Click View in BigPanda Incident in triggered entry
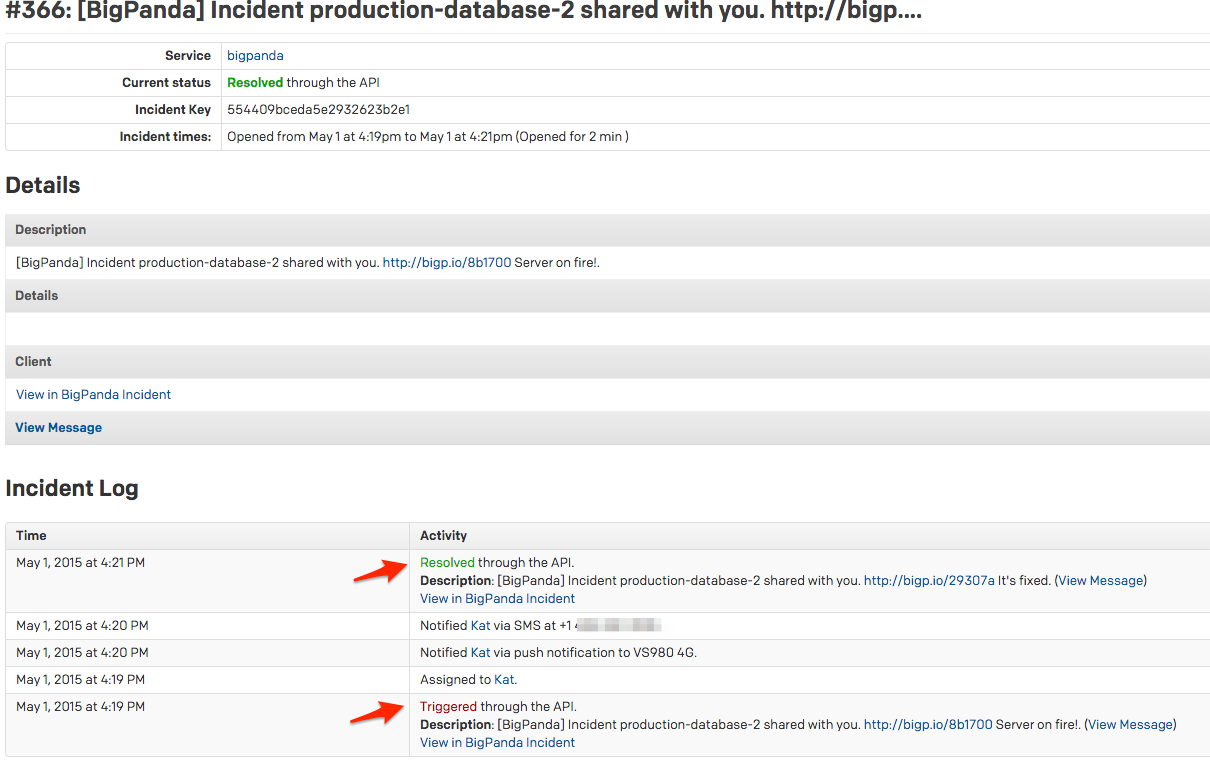 click(x=497, y=742)
